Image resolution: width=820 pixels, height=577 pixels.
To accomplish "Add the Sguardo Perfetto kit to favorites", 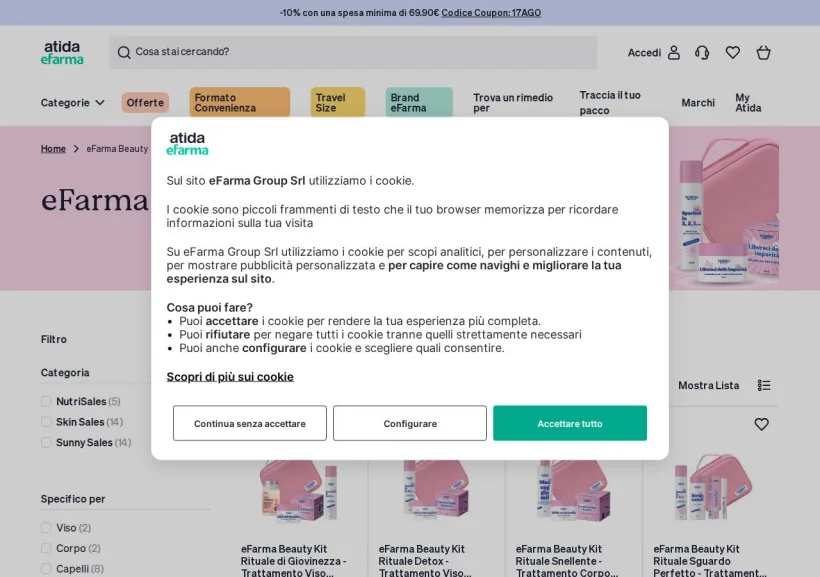I will point(761,424).
